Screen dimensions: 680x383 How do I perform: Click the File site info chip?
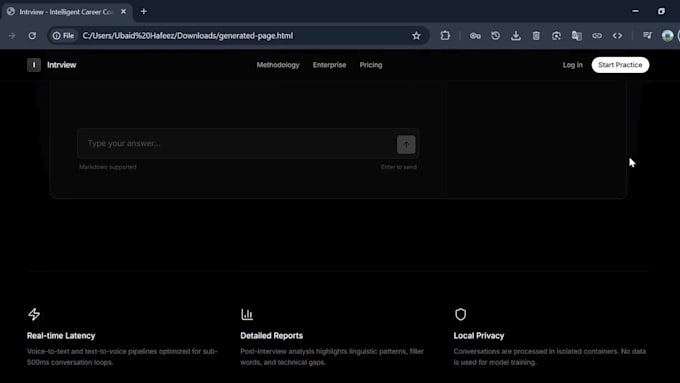click(x=63, y=36)
